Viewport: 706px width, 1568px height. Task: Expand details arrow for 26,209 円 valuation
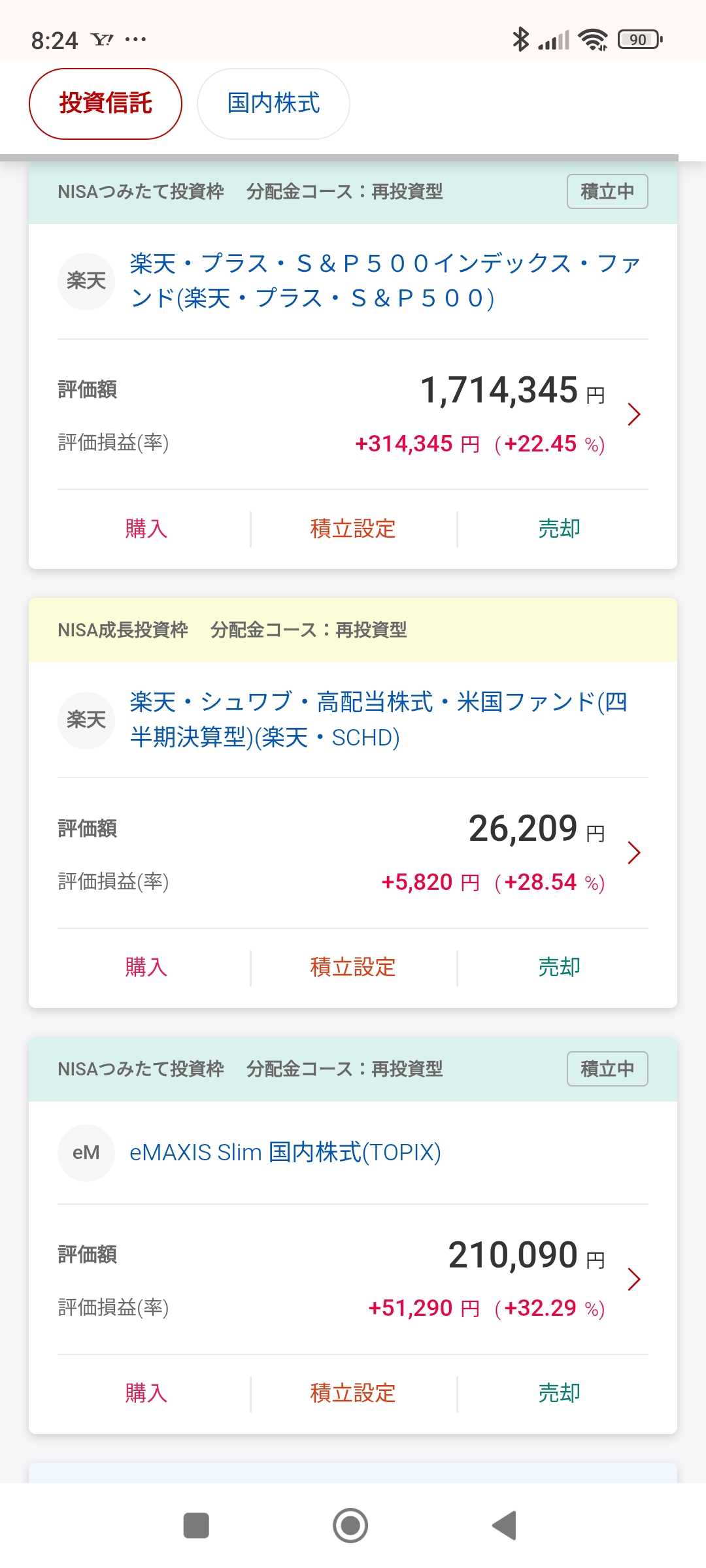tap(633, 853)
